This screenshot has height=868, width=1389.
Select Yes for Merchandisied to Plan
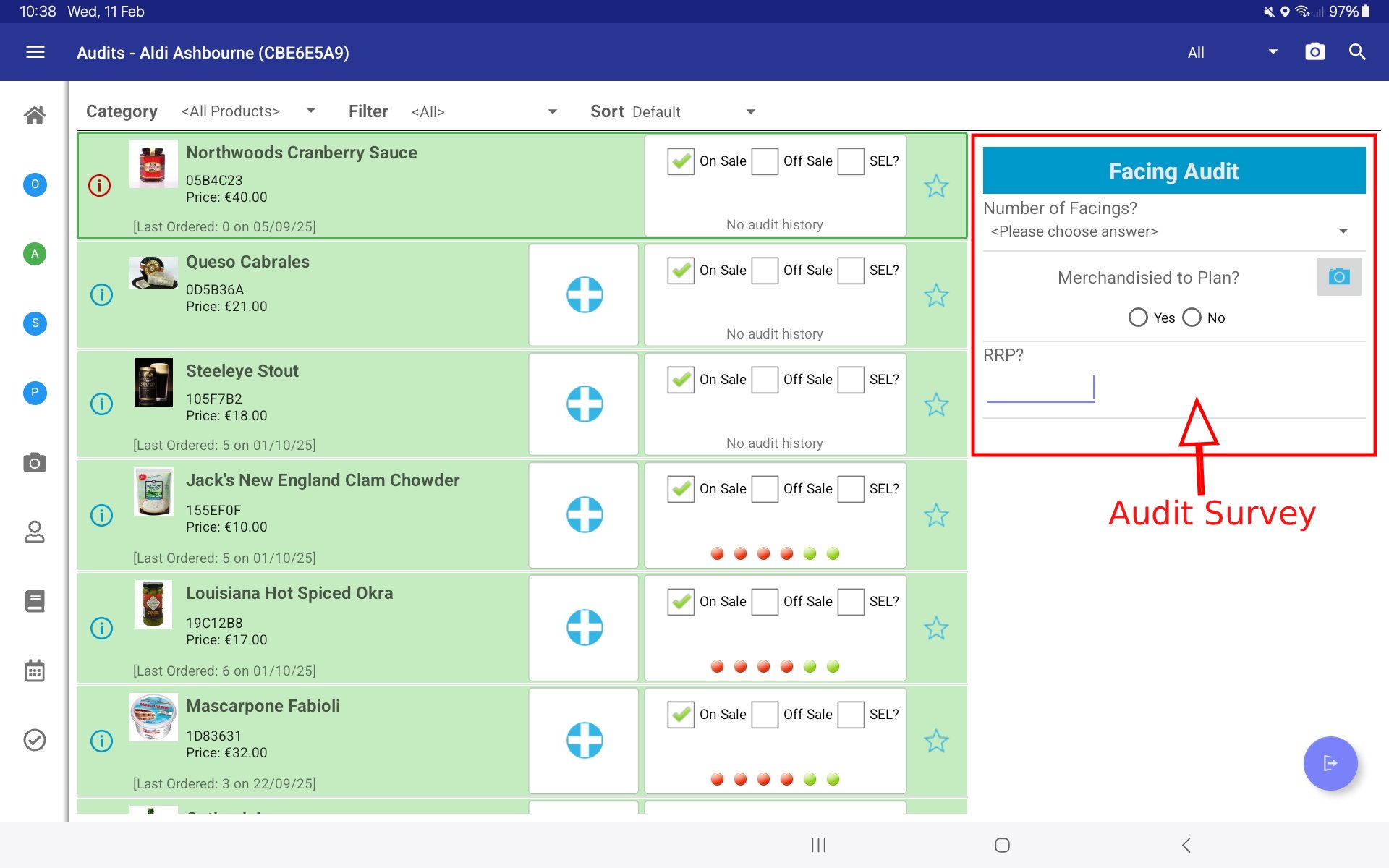point(1138,318)
